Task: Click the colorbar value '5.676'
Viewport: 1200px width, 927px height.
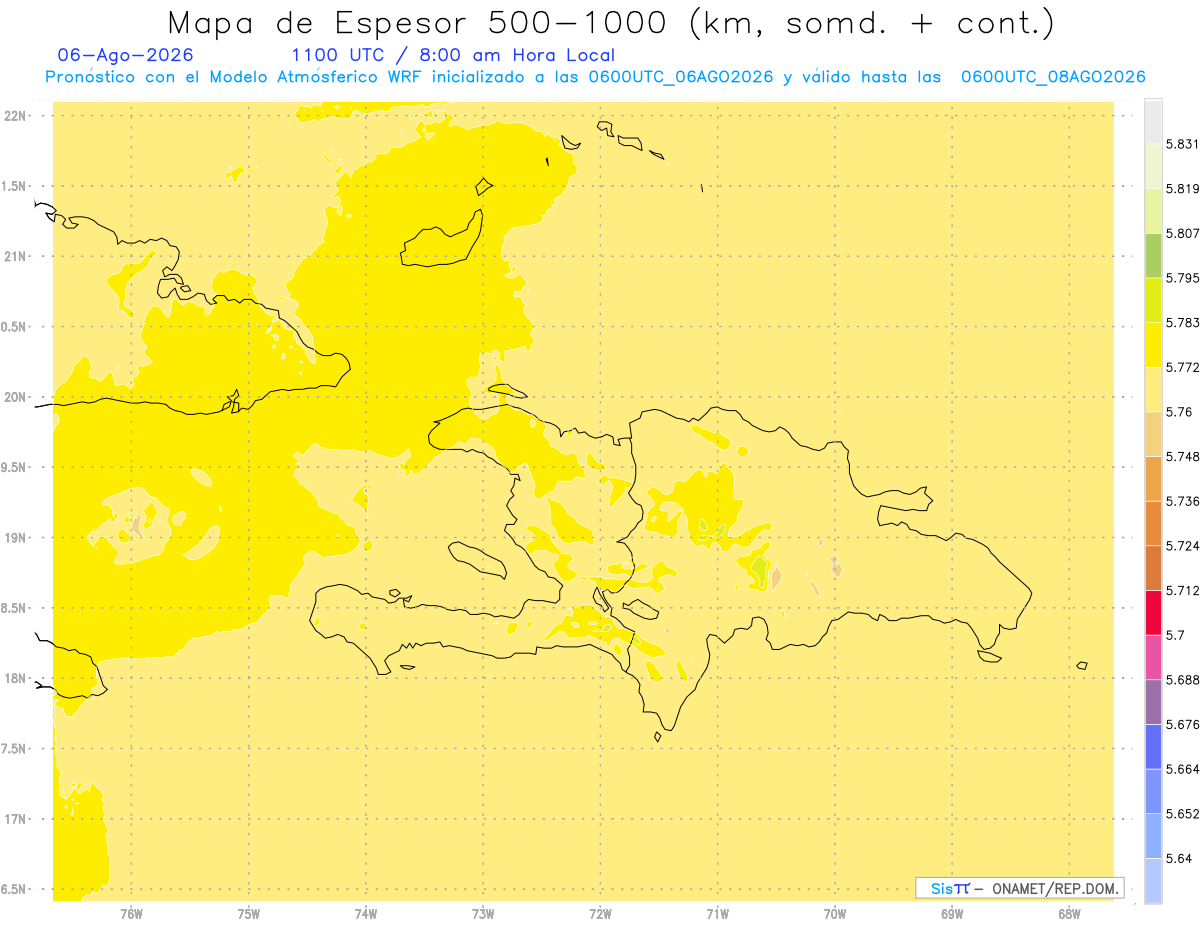Action: point(1182,724)
